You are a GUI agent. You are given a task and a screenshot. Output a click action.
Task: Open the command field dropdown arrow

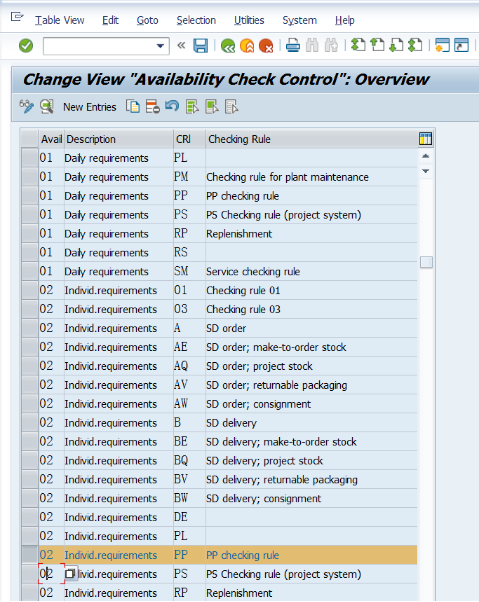pyautogui.click(x=160, y=46)
